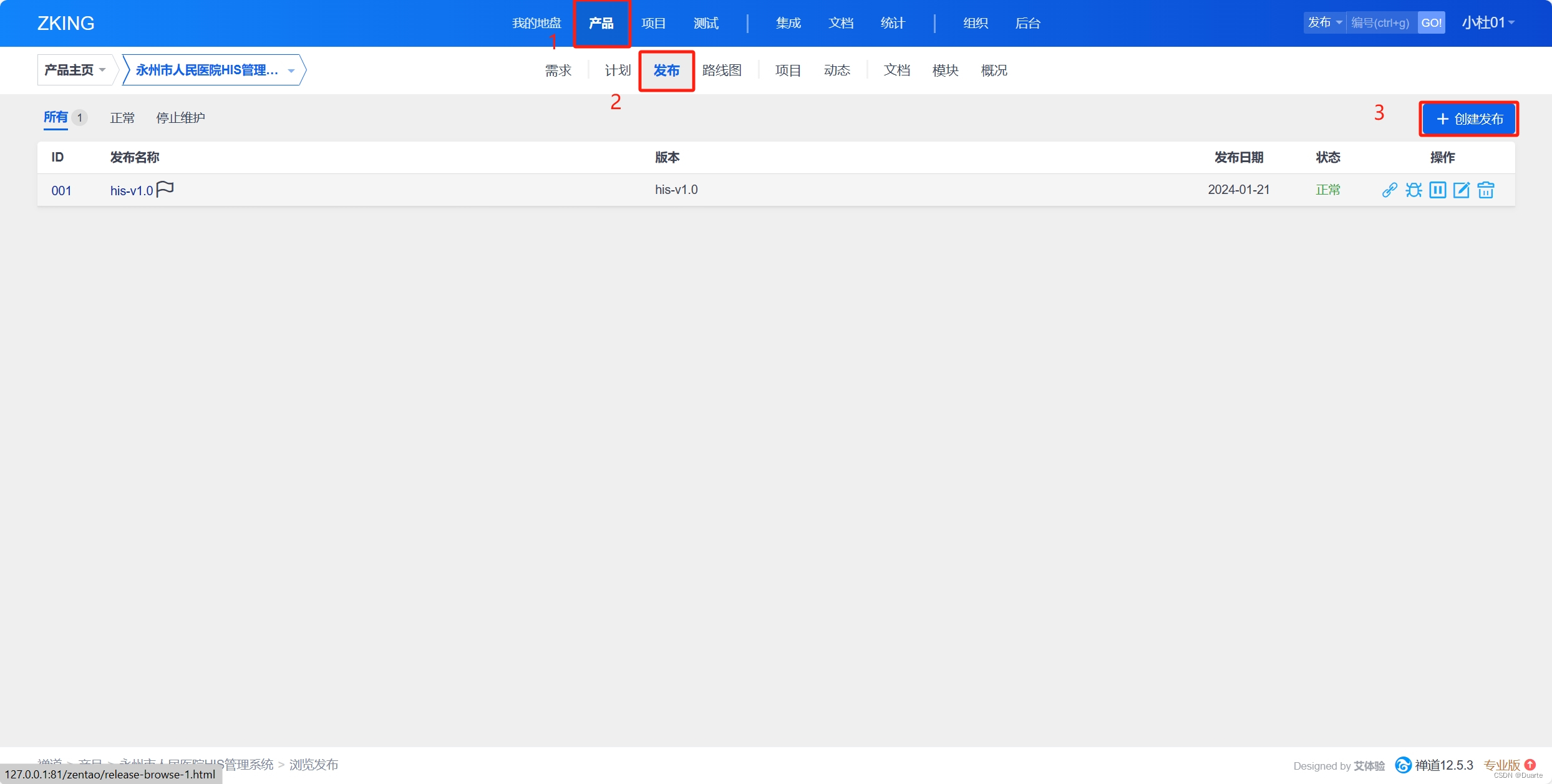Image resolution: width=1552 pixels, height=784 pixels.
Task: Click the ZenTao logo in footer
Action: [x=1403, y=765]
